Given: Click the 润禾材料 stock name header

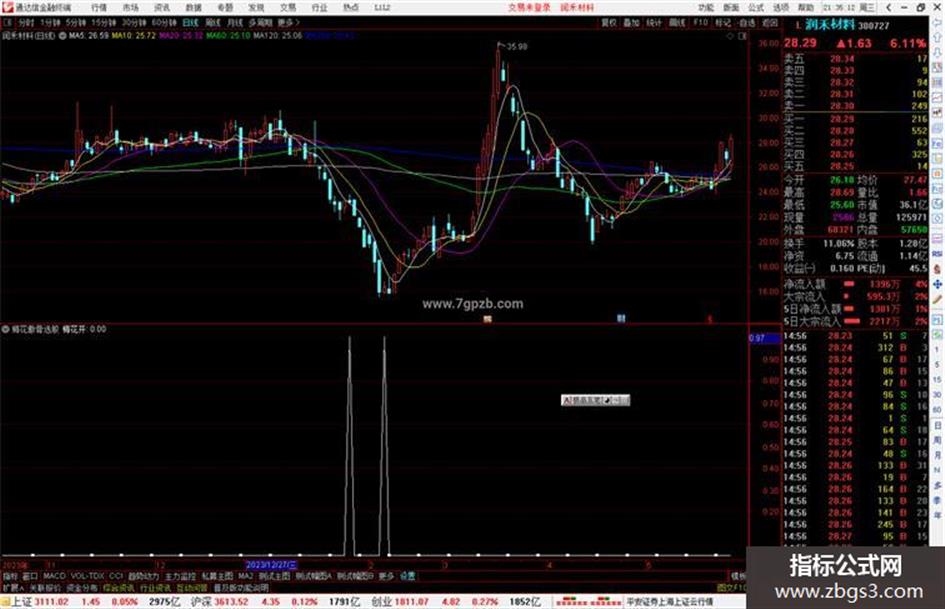Looking at the screenshot, I should tap(829, 25).
